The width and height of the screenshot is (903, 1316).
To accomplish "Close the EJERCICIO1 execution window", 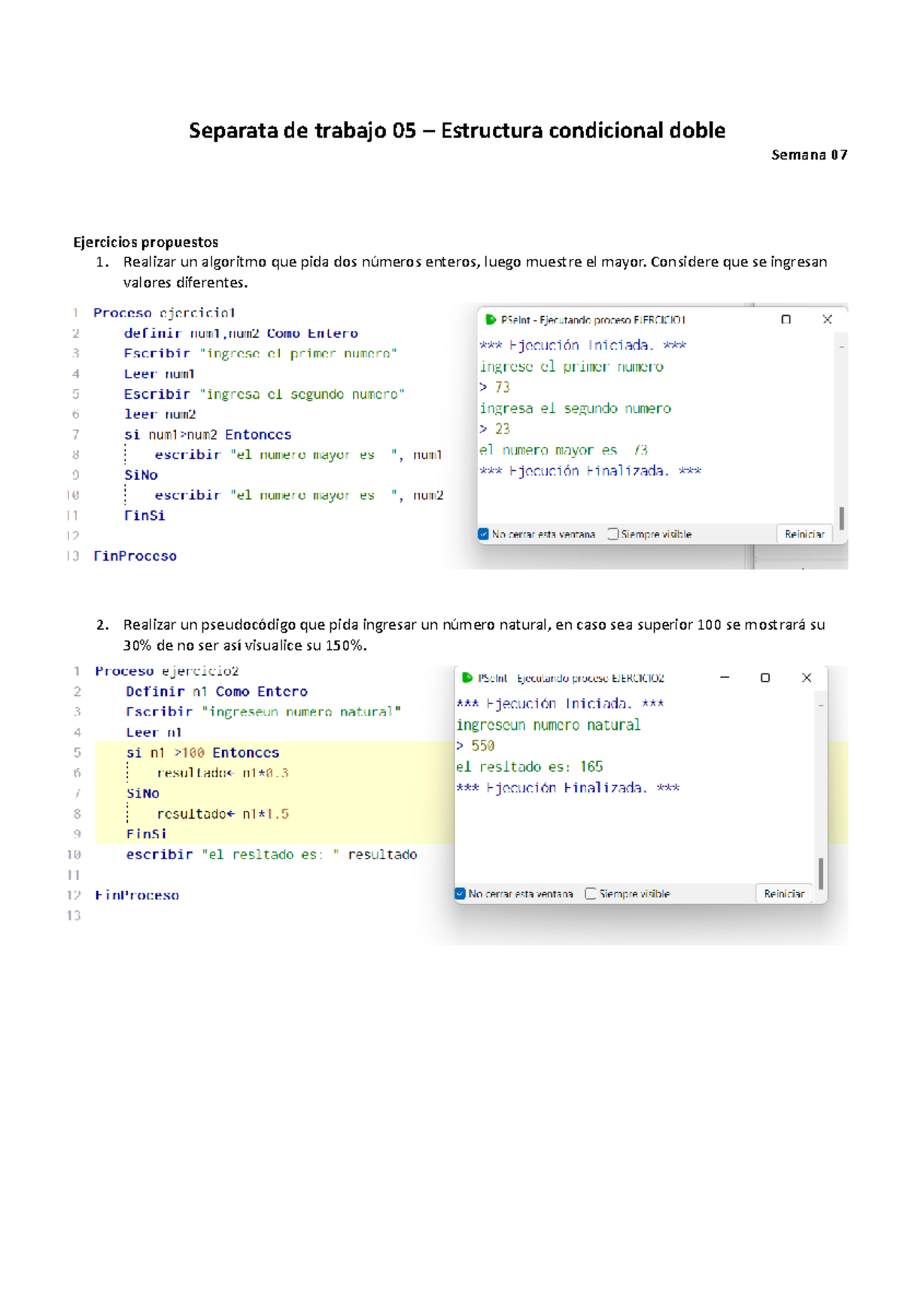I will 827,320.
